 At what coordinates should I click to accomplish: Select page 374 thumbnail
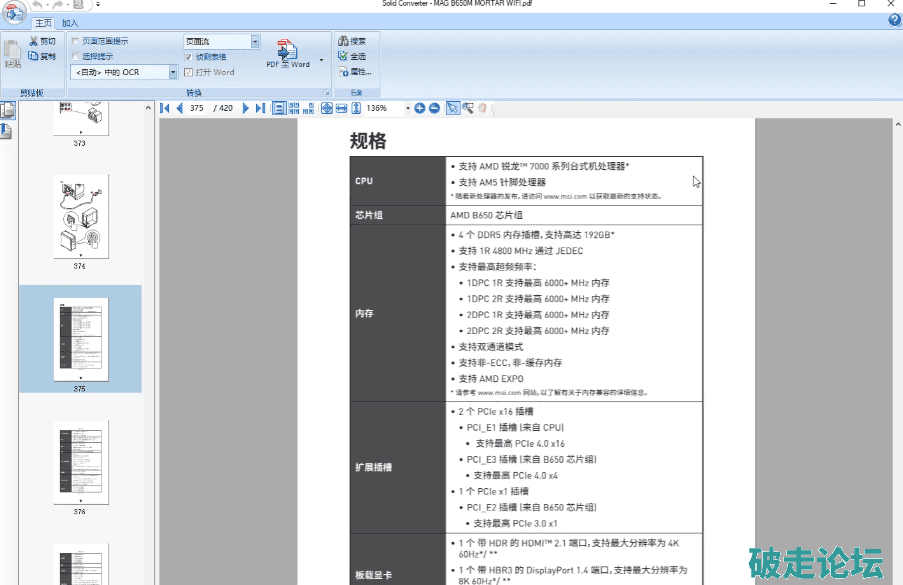[x=81, y=217]
